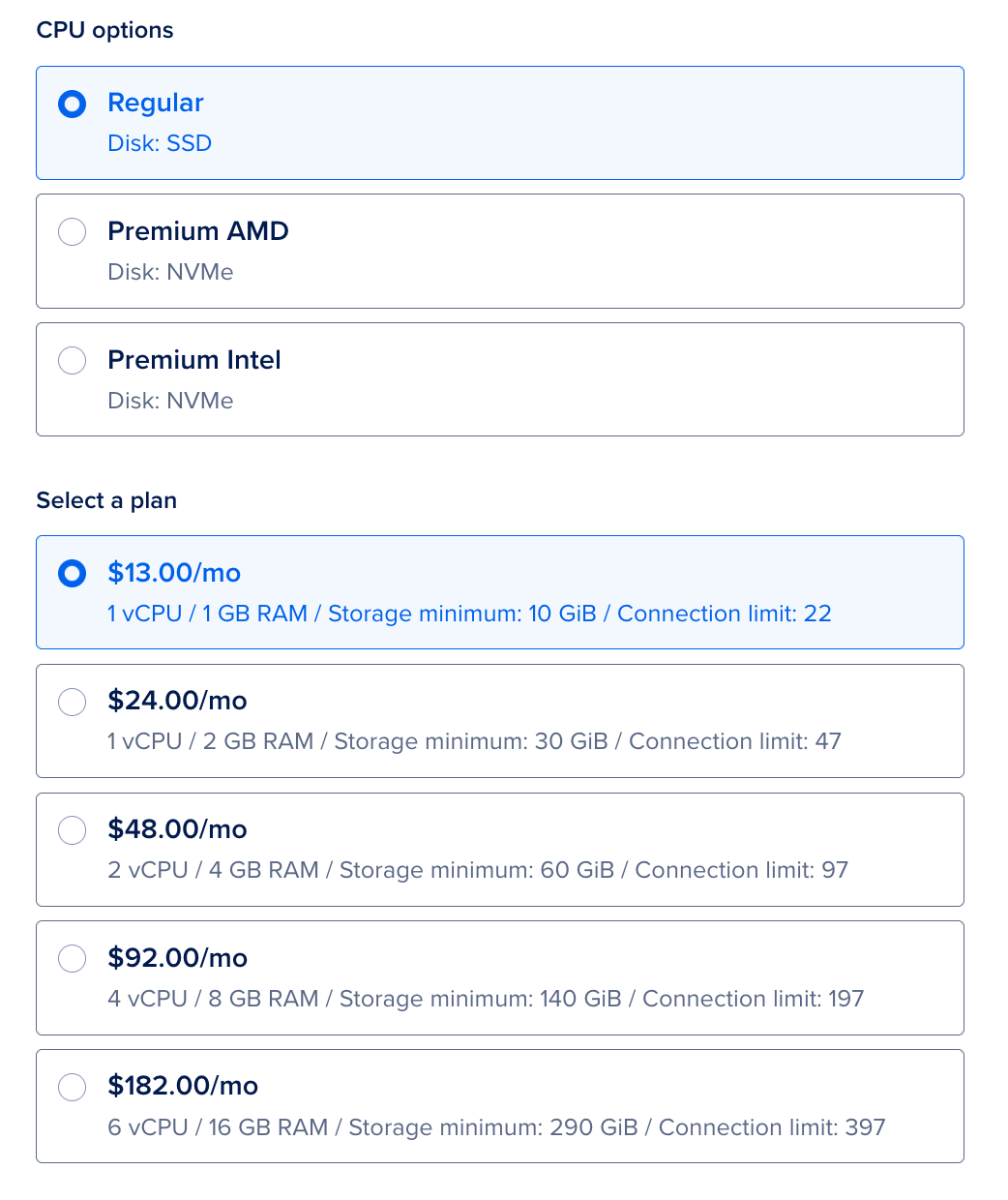This screenshot has height=1200, width=1008.
Task: Select the Premium Intel radio button
Action: coord(73,361)
